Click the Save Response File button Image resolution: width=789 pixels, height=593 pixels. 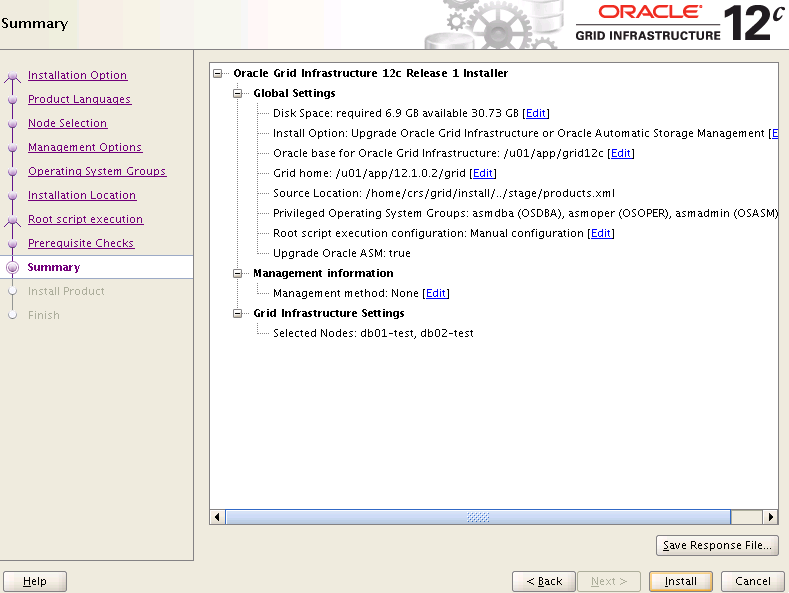717,545
